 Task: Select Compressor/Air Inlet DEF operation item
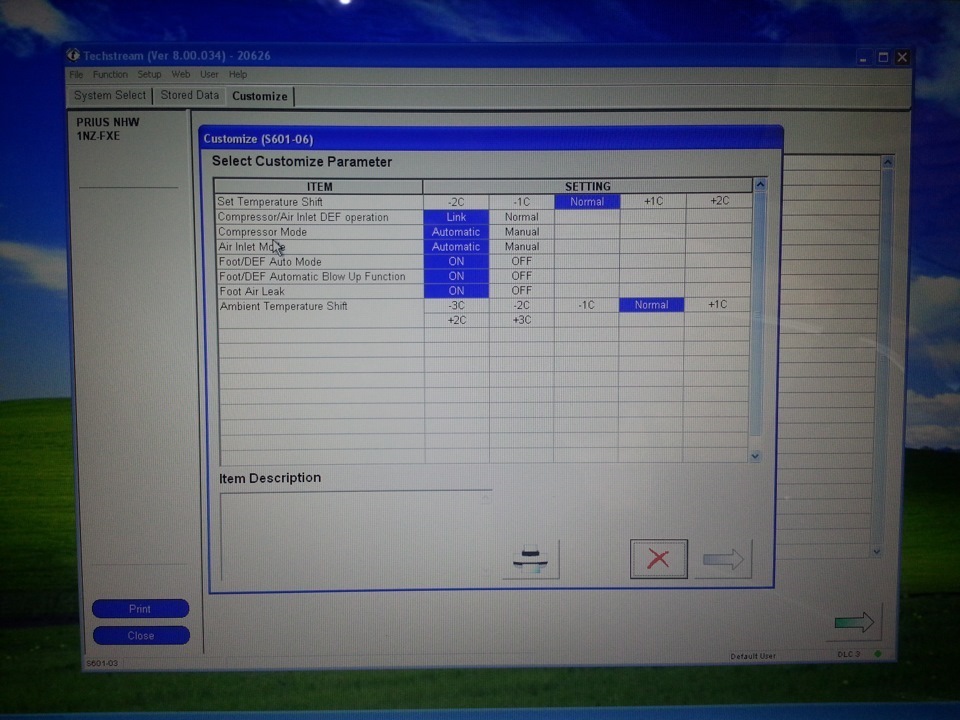point(319,217)
